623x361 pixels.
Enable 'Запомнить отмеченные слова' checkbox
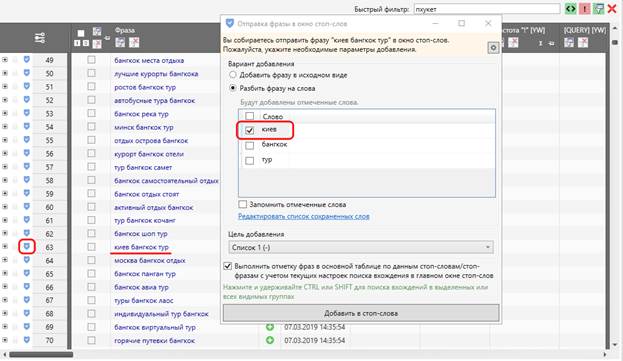[242, 204]
